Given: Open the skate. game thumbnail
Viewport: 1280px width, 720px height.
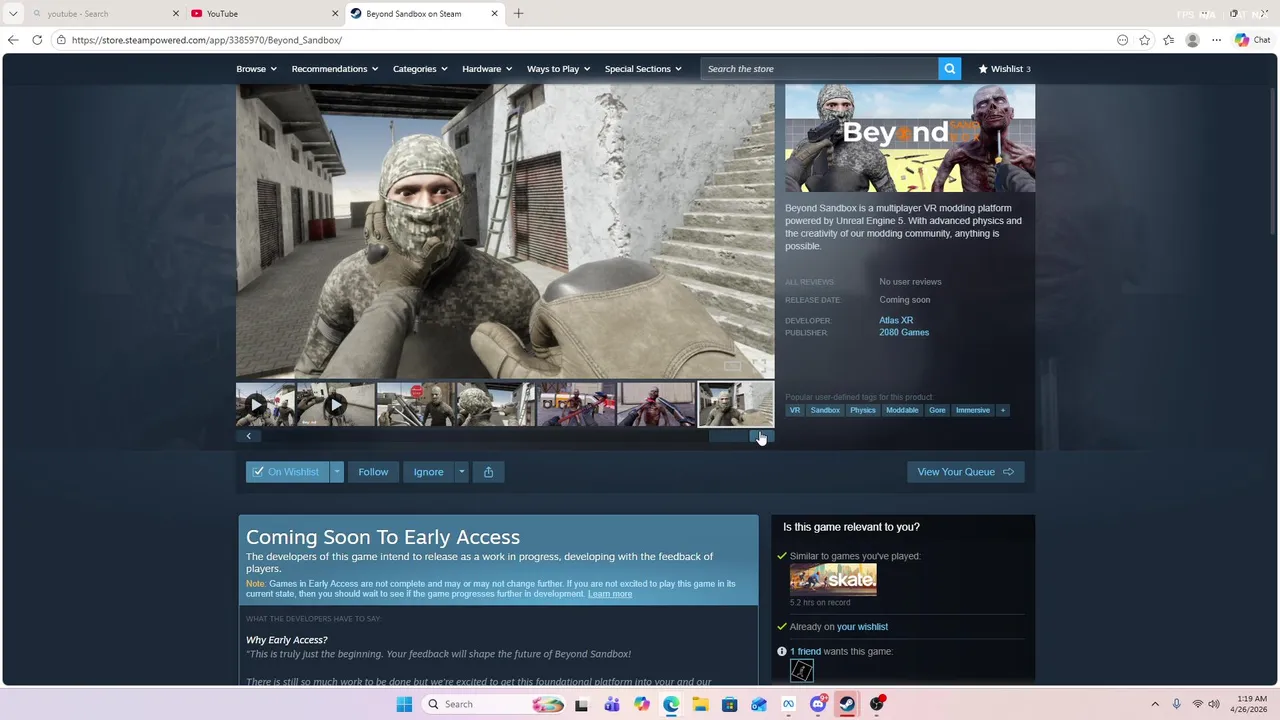Looking at the screenshot, I should [833, 579].
